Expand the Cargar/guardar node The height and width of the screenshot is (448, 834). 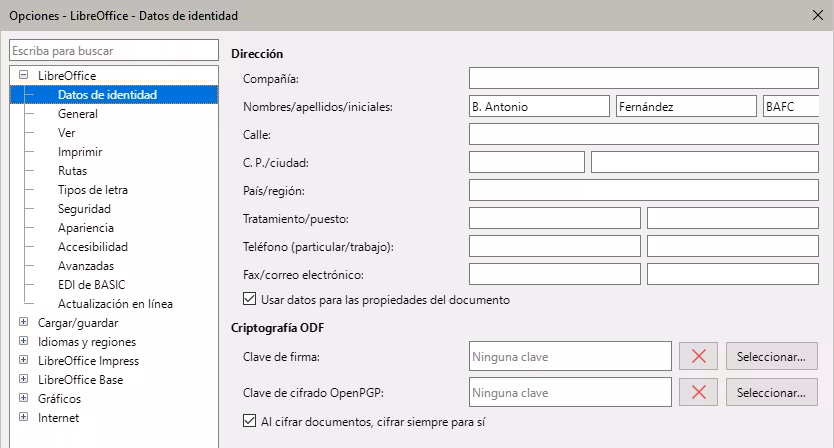pyautogui.click(x=23, y=322)
